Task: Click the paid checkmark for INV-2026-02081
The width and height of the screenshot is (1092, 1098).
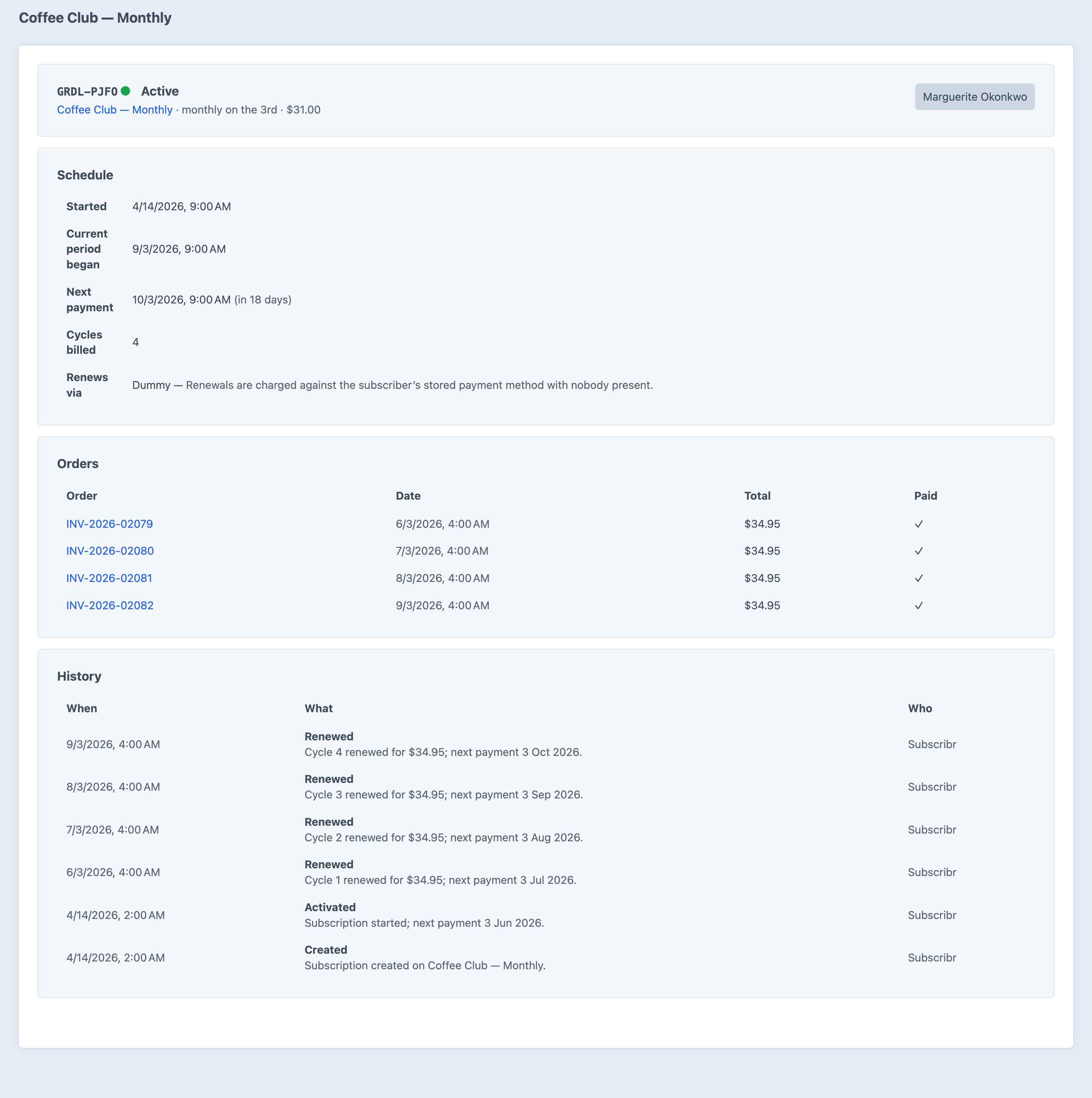Action: (x=919, y=578)
